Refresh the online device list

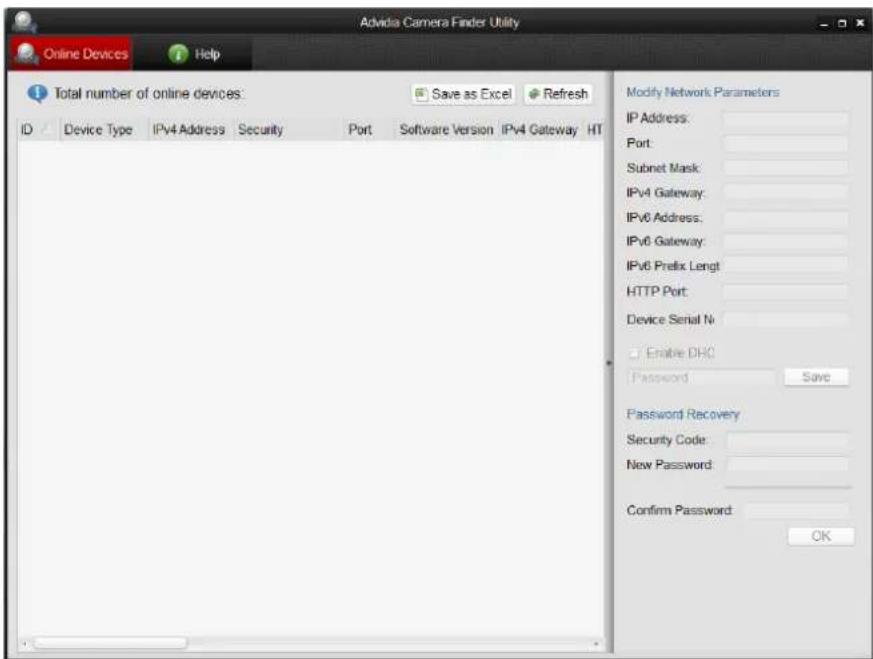[x=558, y=94]
